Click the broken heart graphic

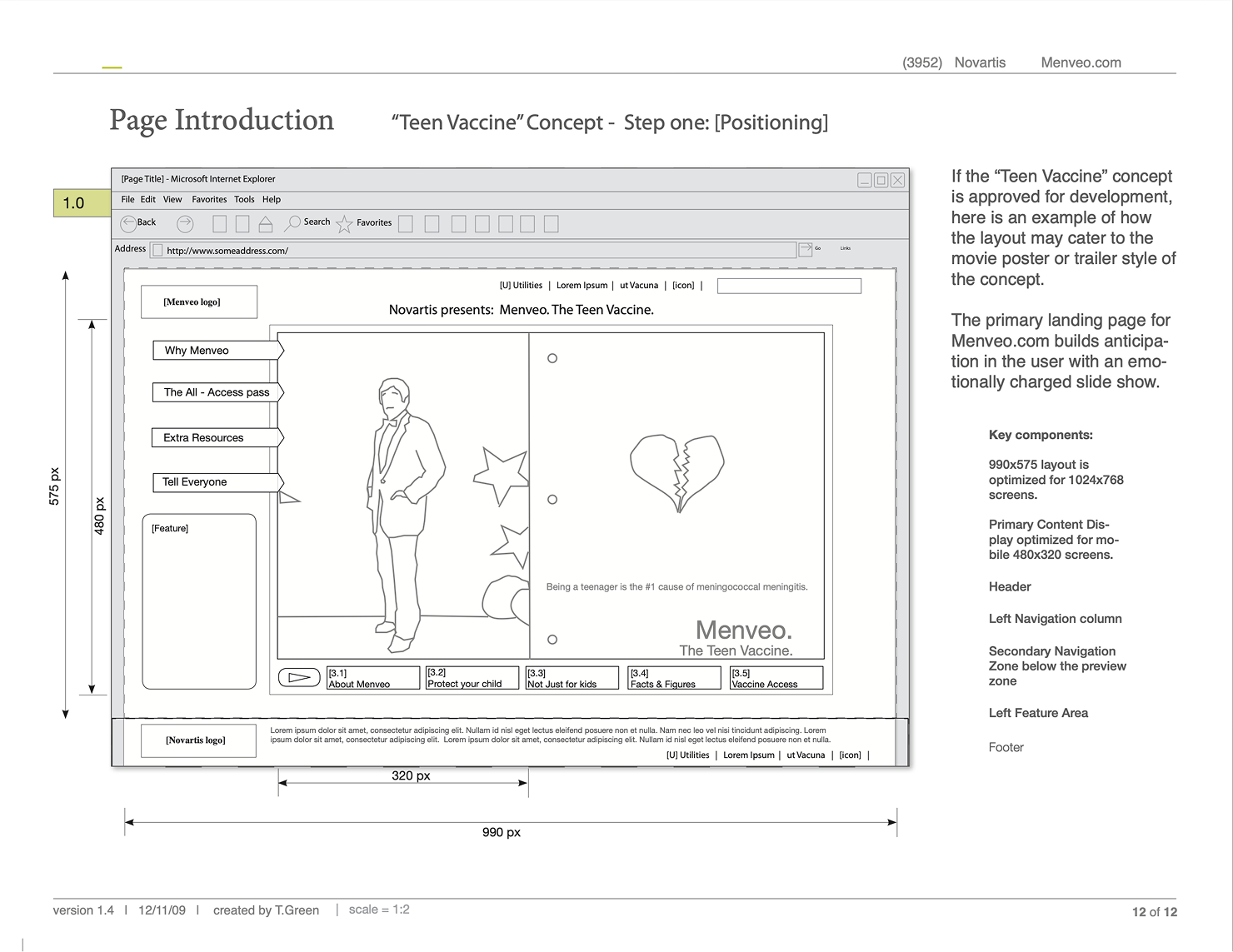[677, 473]
